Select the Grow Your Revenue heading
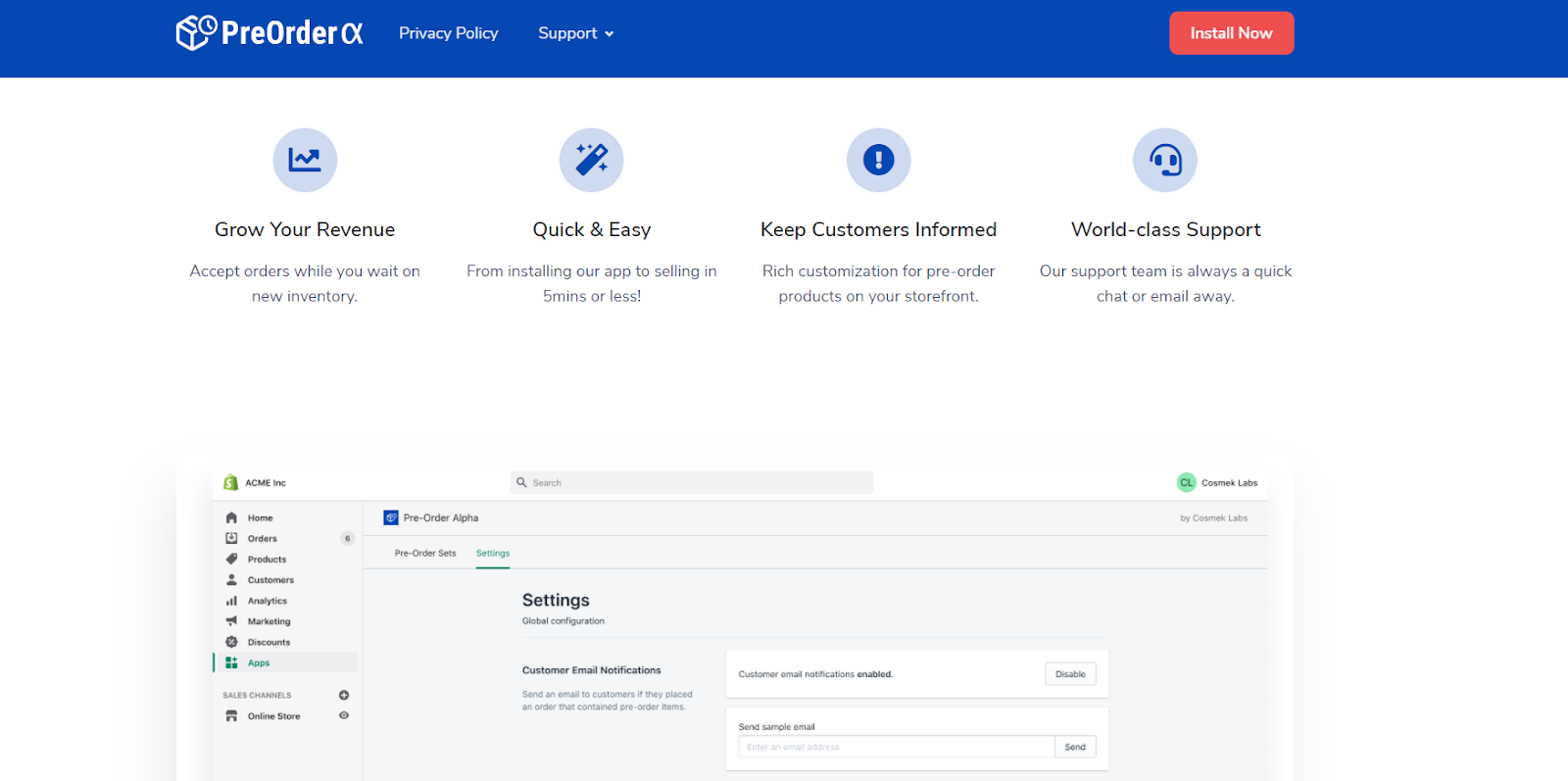 pos(305,229)
